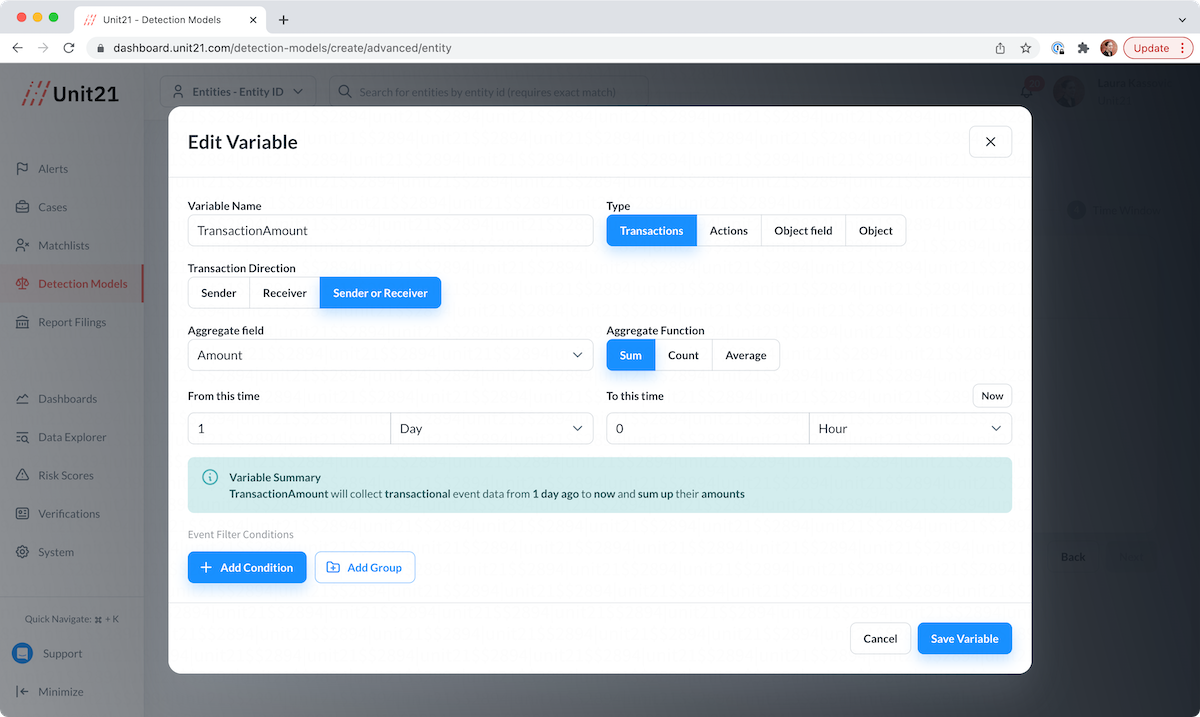Open Dashboards in the sidebar

[68, 399]
